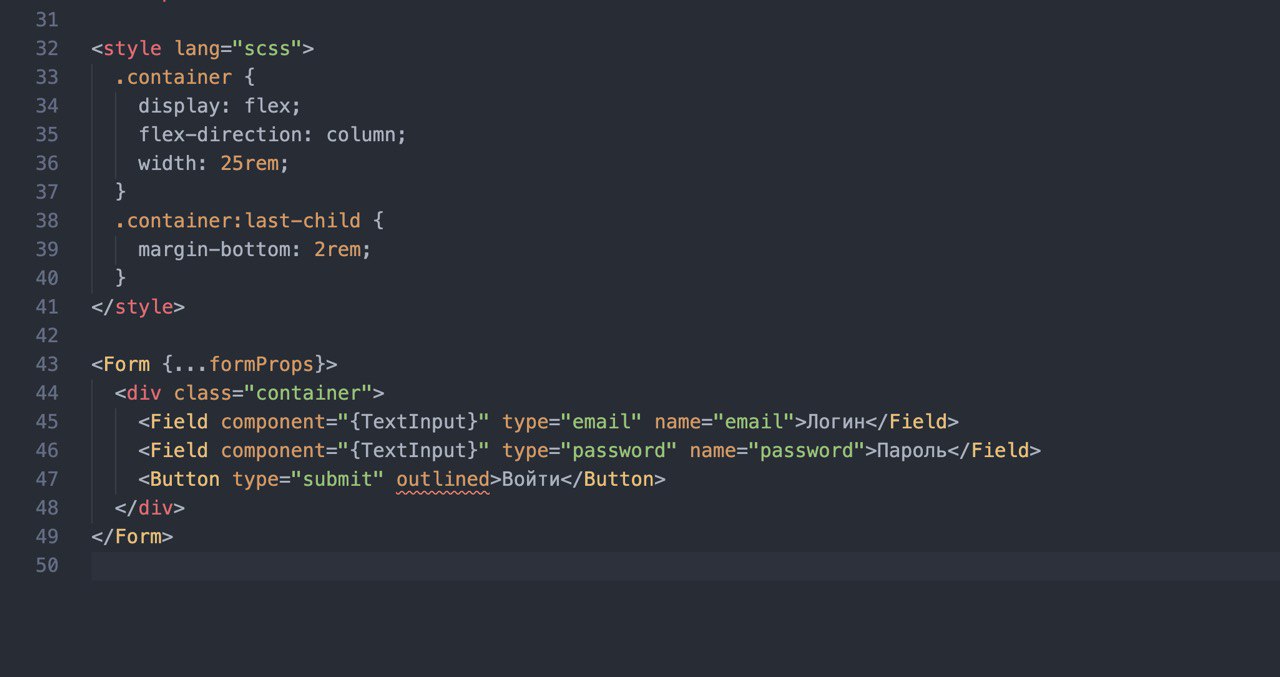Image resolution: width=1280 pixels, height=677 pixels.
Task: Click line number 50 in the gutter
Action: pos(47,565)
